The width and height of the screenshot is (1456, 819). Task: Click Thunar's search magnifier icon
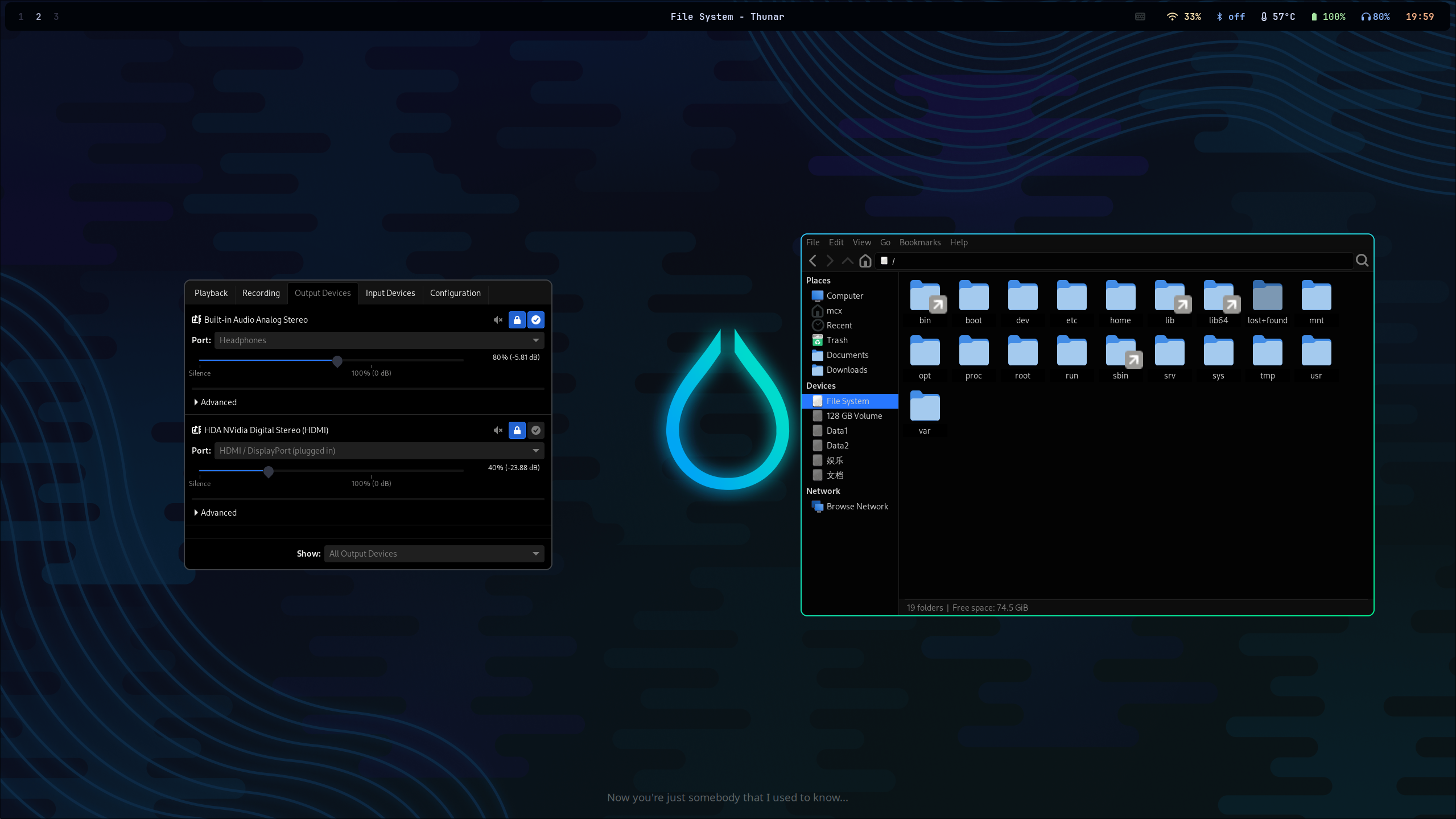[1362, 261]
